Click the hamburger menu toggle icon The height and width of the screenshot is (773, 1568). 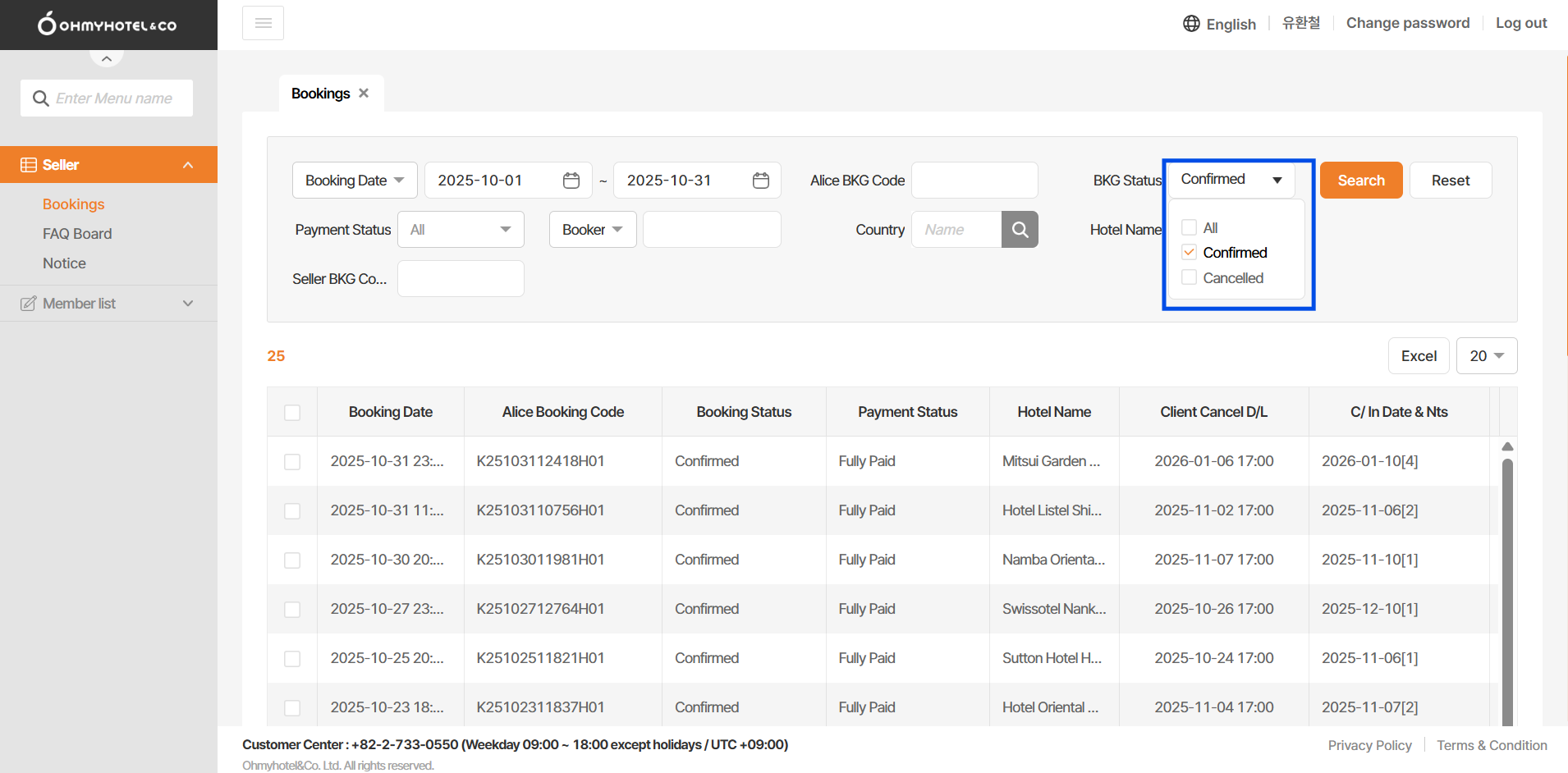point(263,23)
